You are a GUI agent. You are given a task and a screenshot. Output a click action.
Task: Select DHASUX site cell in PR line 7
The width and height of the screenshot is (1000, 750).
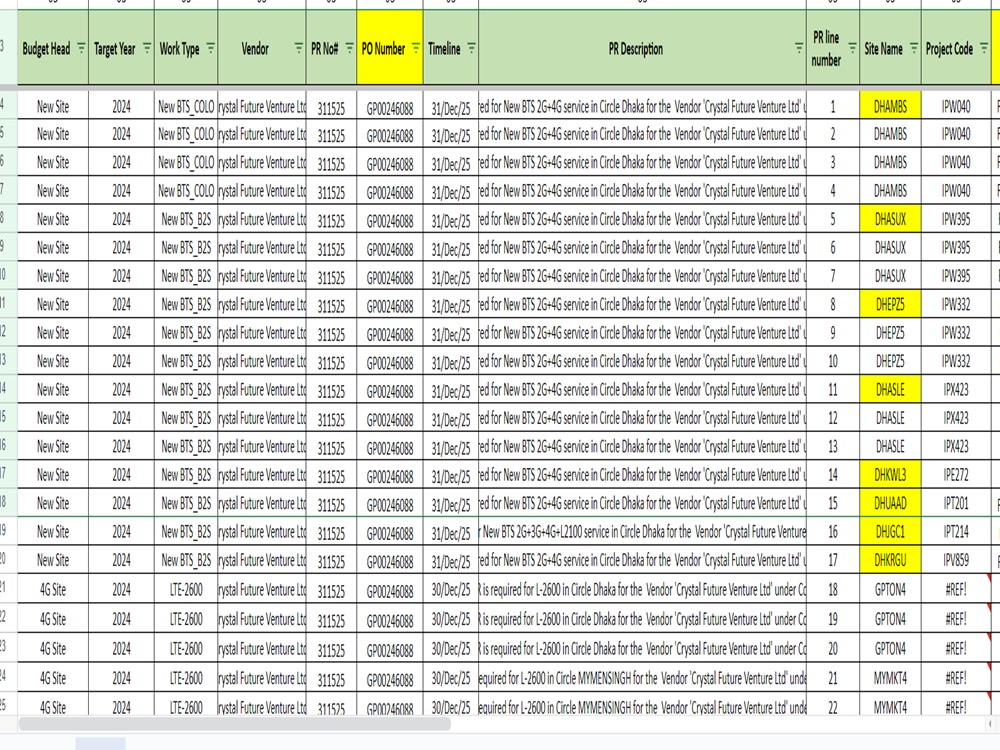click(x=890, y=276)
